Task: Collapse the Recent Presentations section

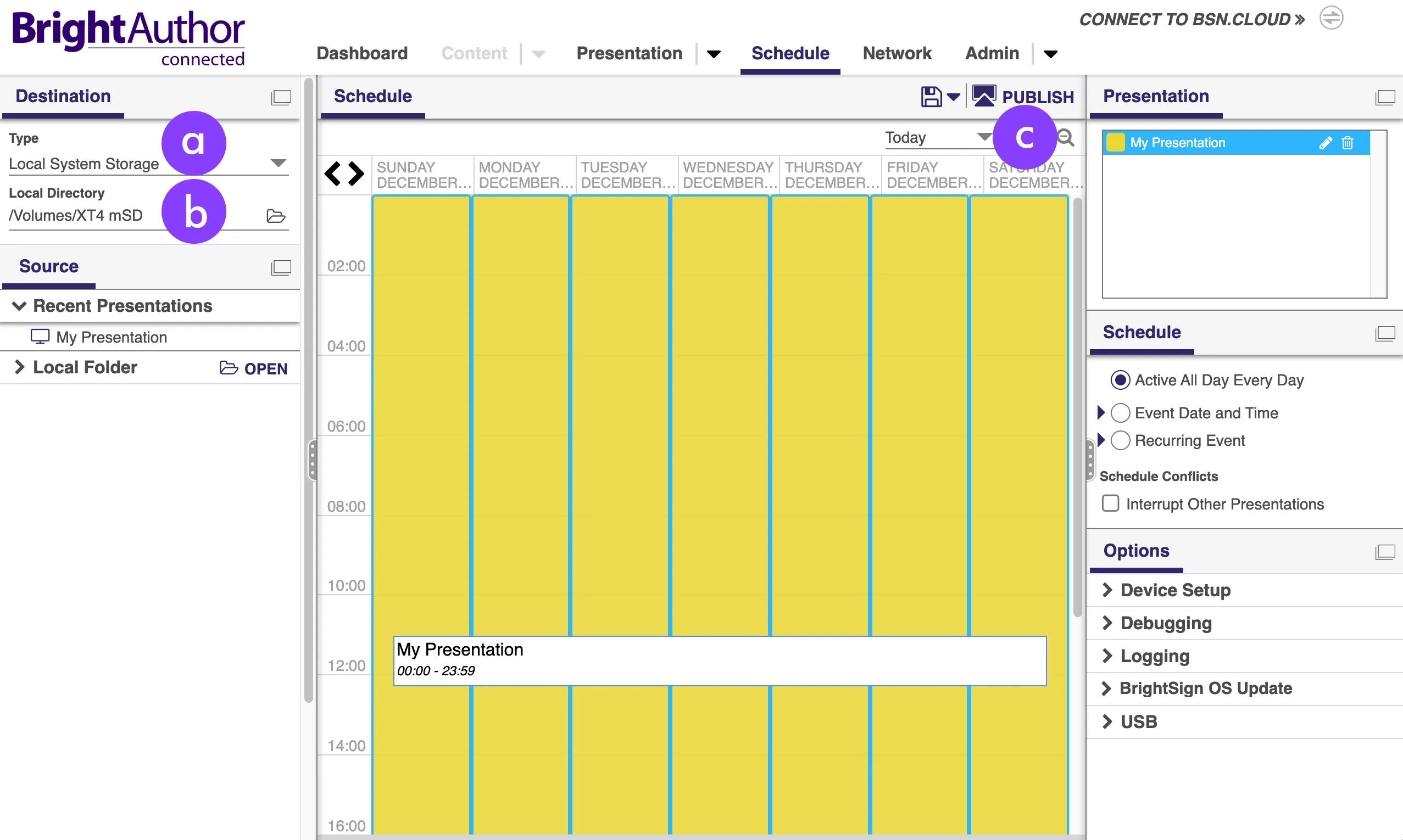Action: (19, 306)
